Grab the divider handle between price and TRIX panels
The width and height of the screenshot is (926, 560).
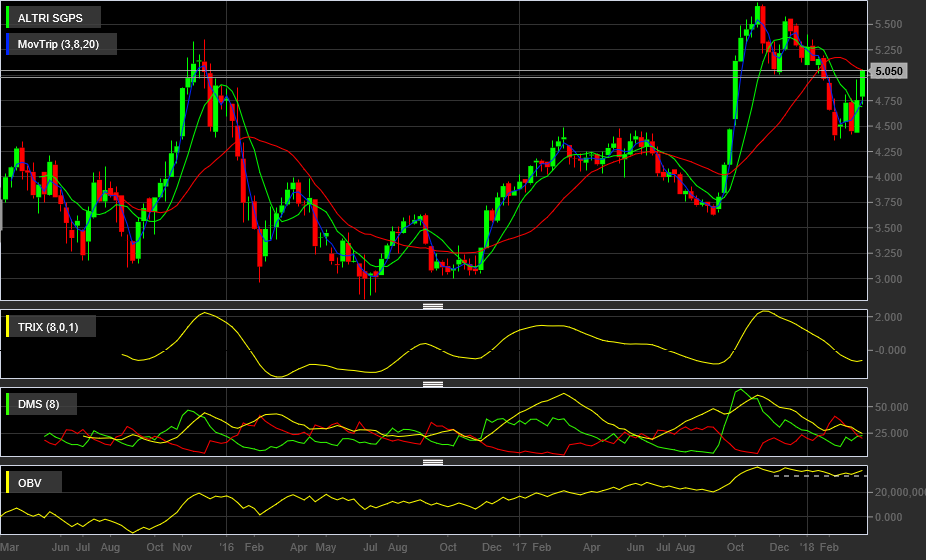click(x=433, y=306)
